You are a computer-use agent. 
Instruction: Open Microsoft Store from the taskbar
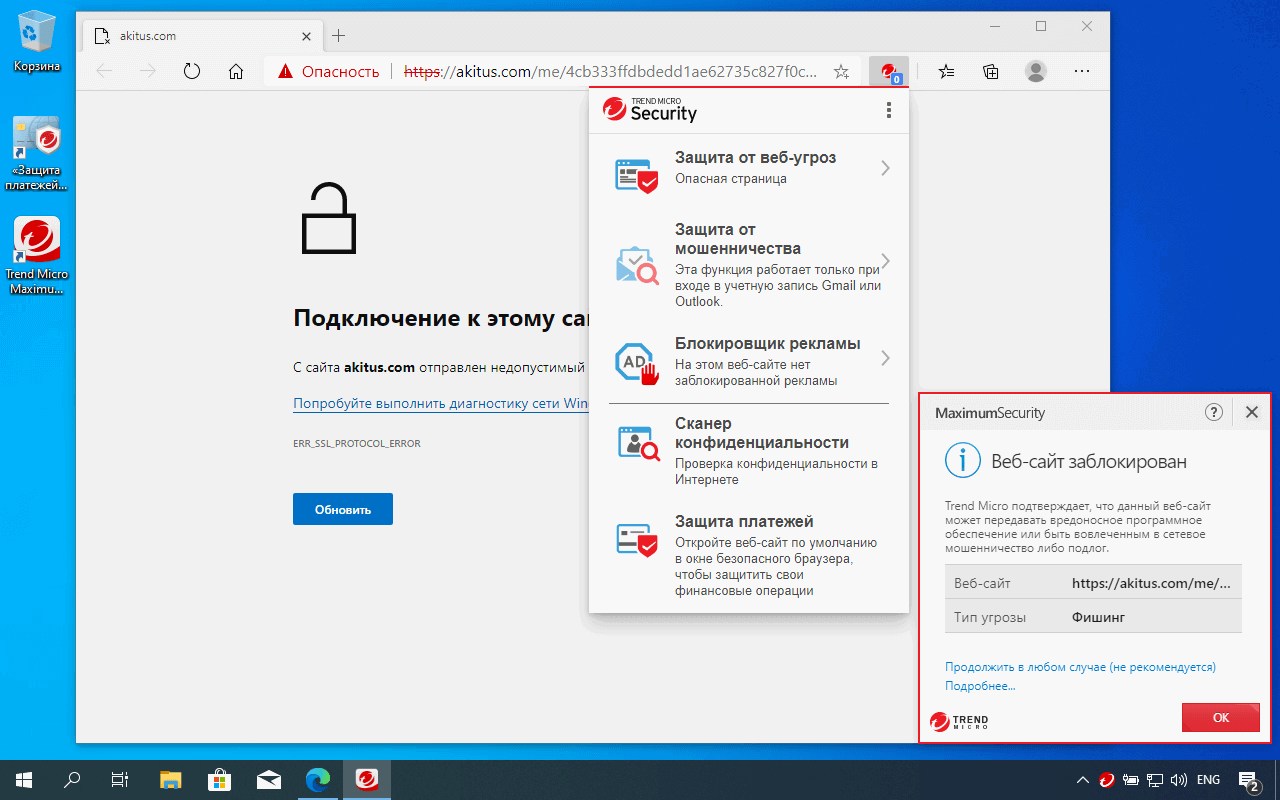(219, 779)
